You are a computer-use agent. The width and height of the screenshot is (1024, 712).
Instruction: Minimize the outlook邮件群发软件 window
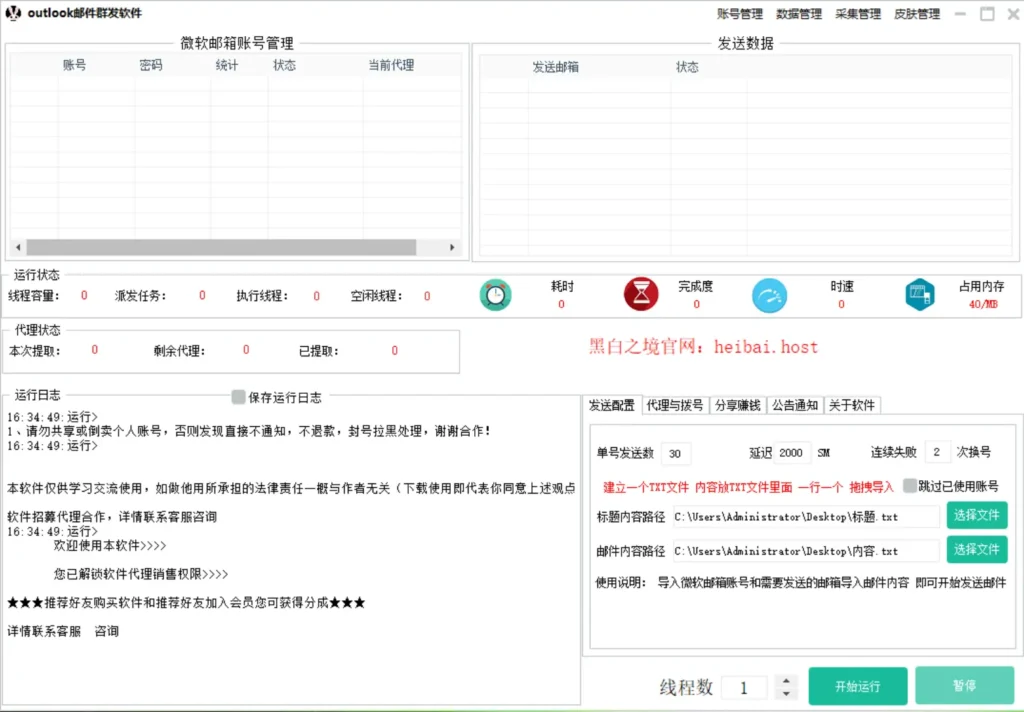960,14
